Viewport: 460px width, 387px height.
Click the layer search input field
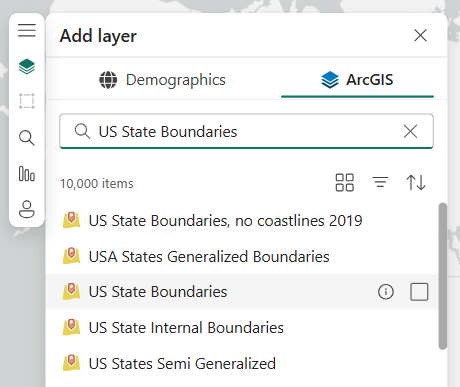(x=247, y=131)
